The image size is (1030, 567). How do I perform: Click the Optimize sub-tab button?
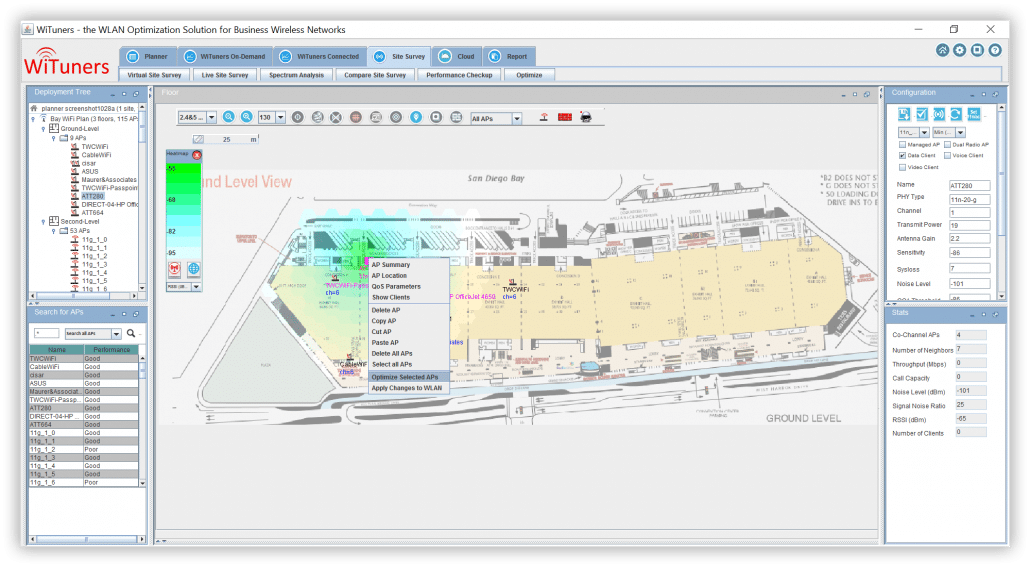pyautogui.click(x=529, y=75)
